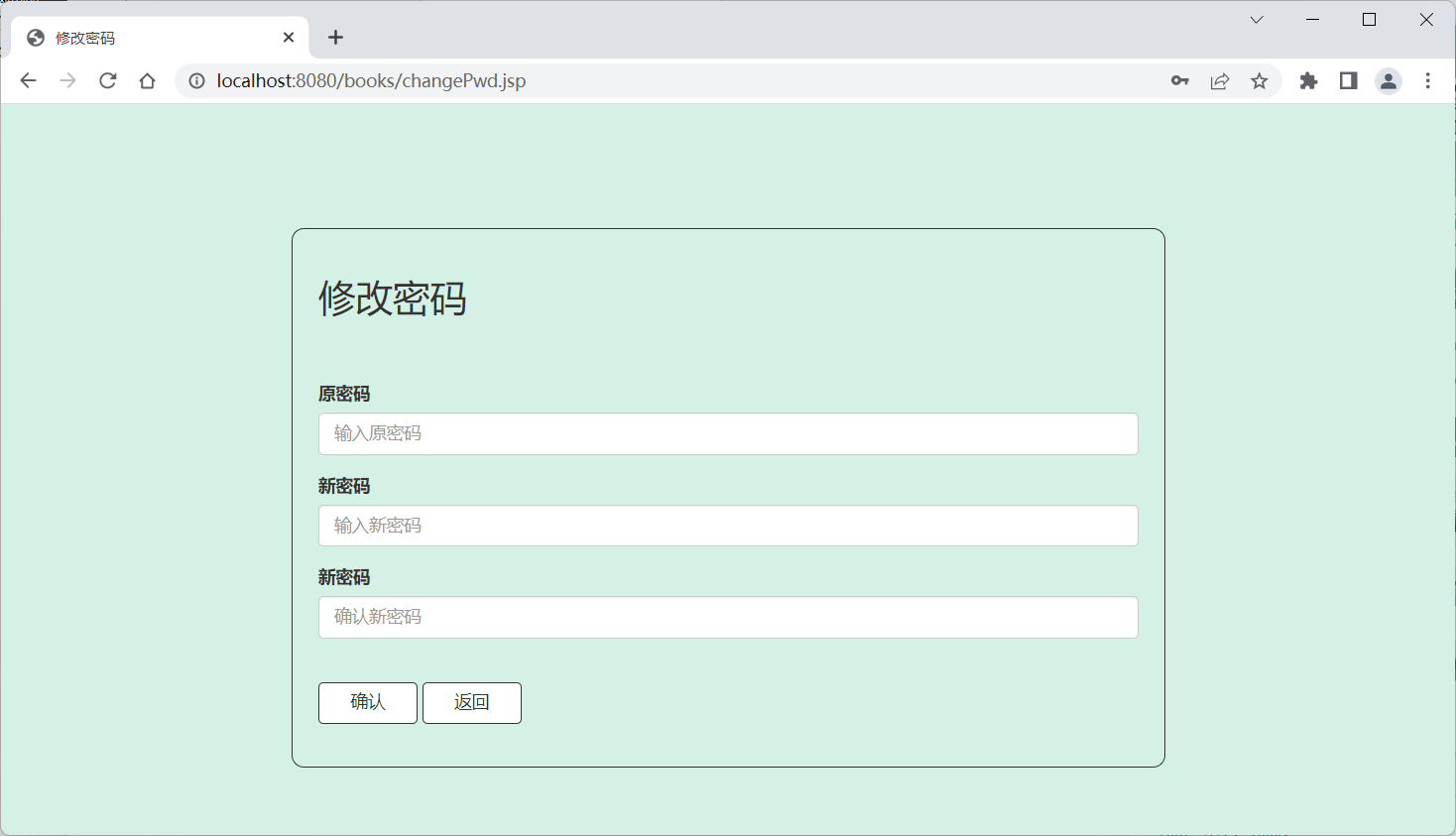Image resolution: width=1456 pixels, height=836 pixels.
Task: Click the 确认新密码 input field
Action: 728,617
